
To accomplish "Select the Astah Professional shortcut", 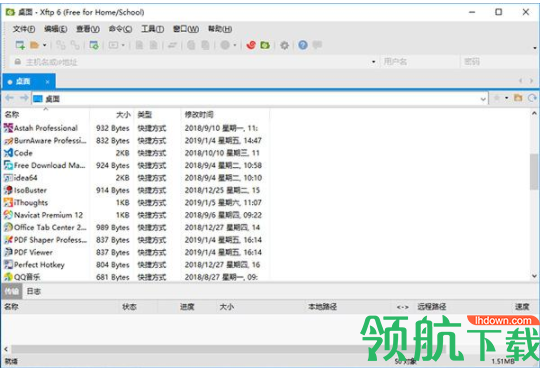I will (x=45, y=128).
